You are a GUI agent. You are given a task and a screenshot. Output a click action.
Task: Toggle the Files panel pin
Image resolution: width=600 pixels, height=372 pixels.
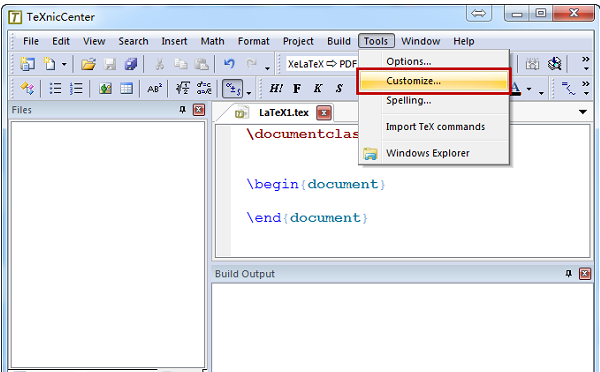pyautogui.click(x=183, y=110)
